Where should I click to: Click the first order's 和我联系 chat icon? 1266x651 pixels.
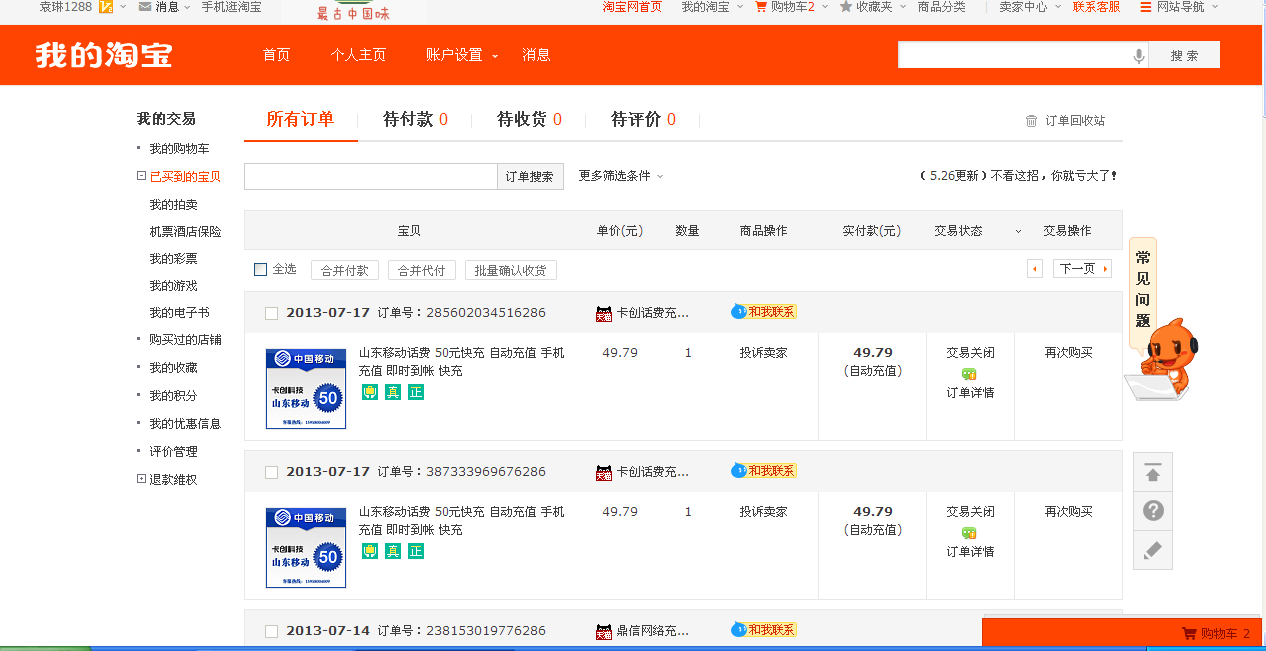coord(764,312)
